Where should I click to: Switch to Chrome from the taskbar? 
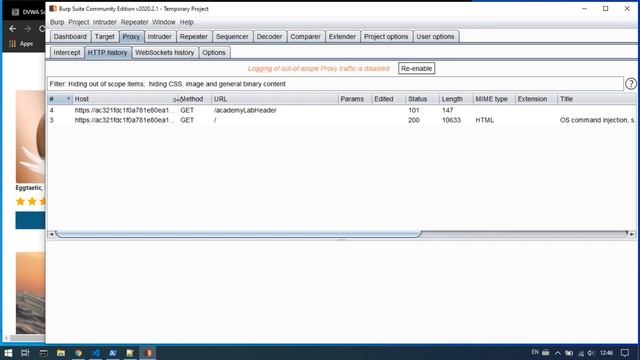point(78,353)
